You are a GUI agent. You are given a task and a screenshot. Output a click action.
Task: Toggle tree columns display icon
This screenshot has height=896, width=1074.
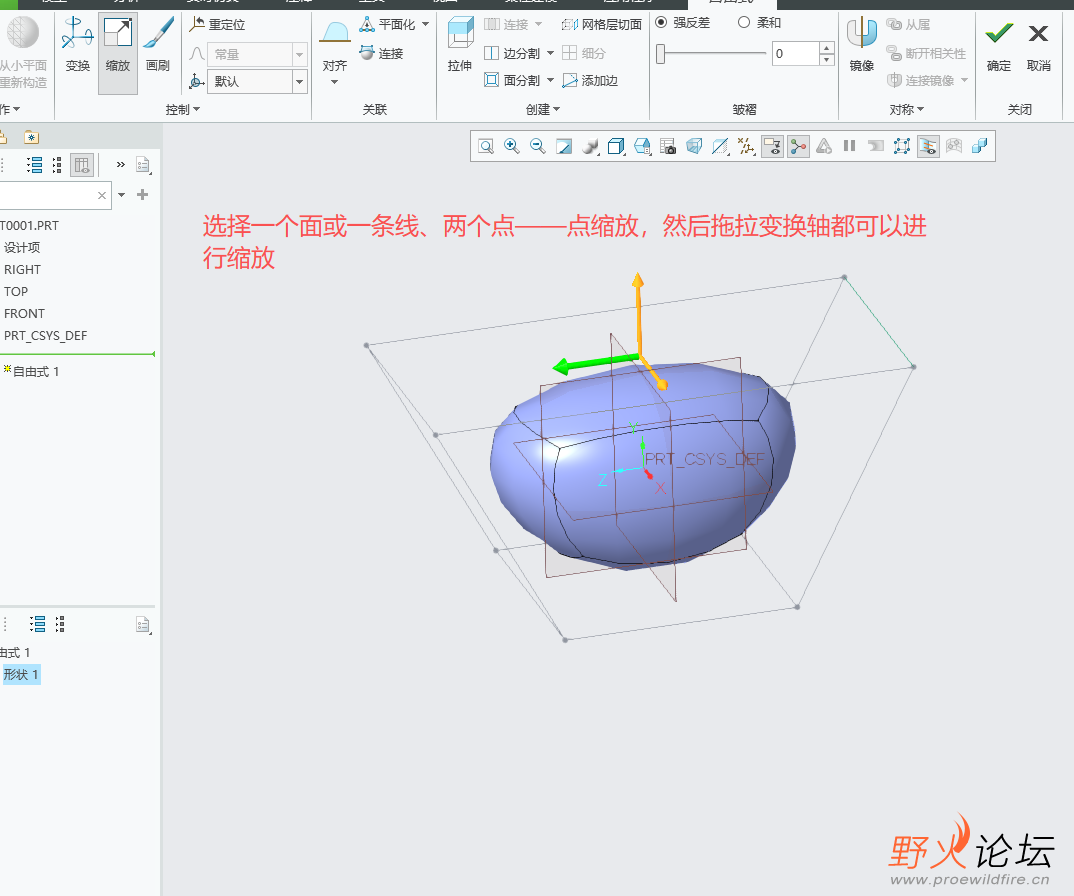coord(82,164)
